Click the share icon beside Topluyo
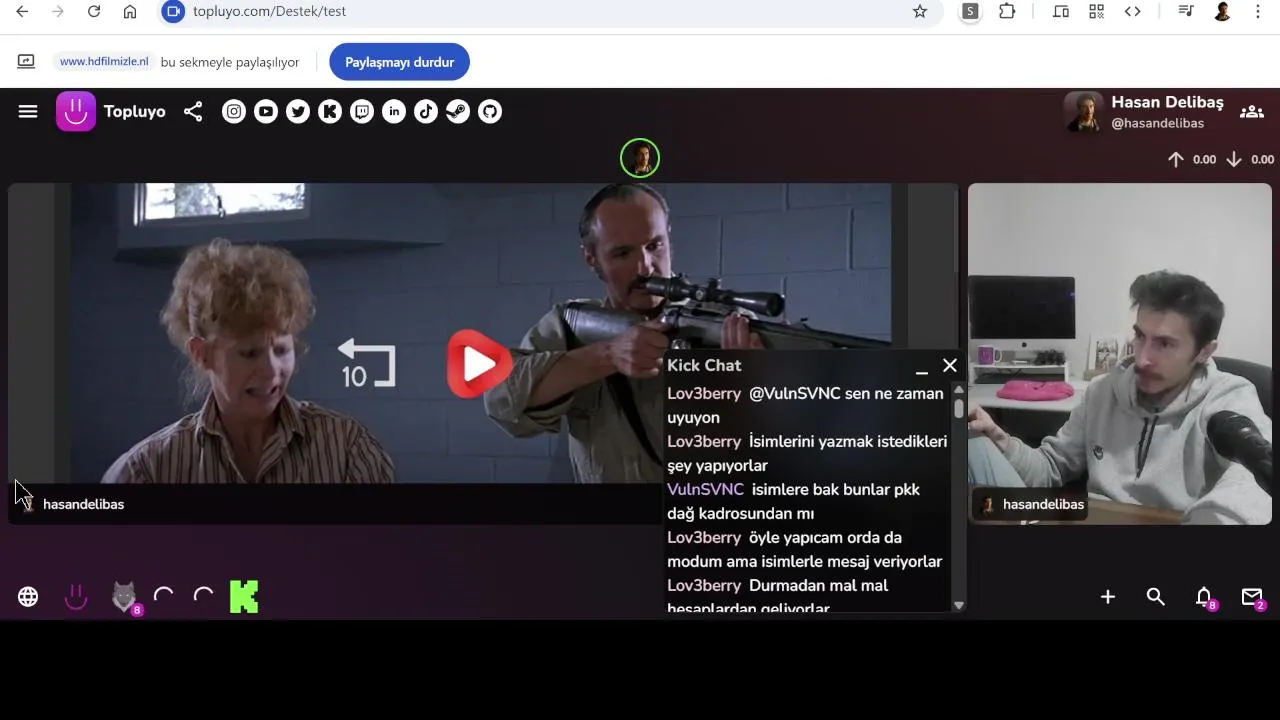 click(193, 112)
